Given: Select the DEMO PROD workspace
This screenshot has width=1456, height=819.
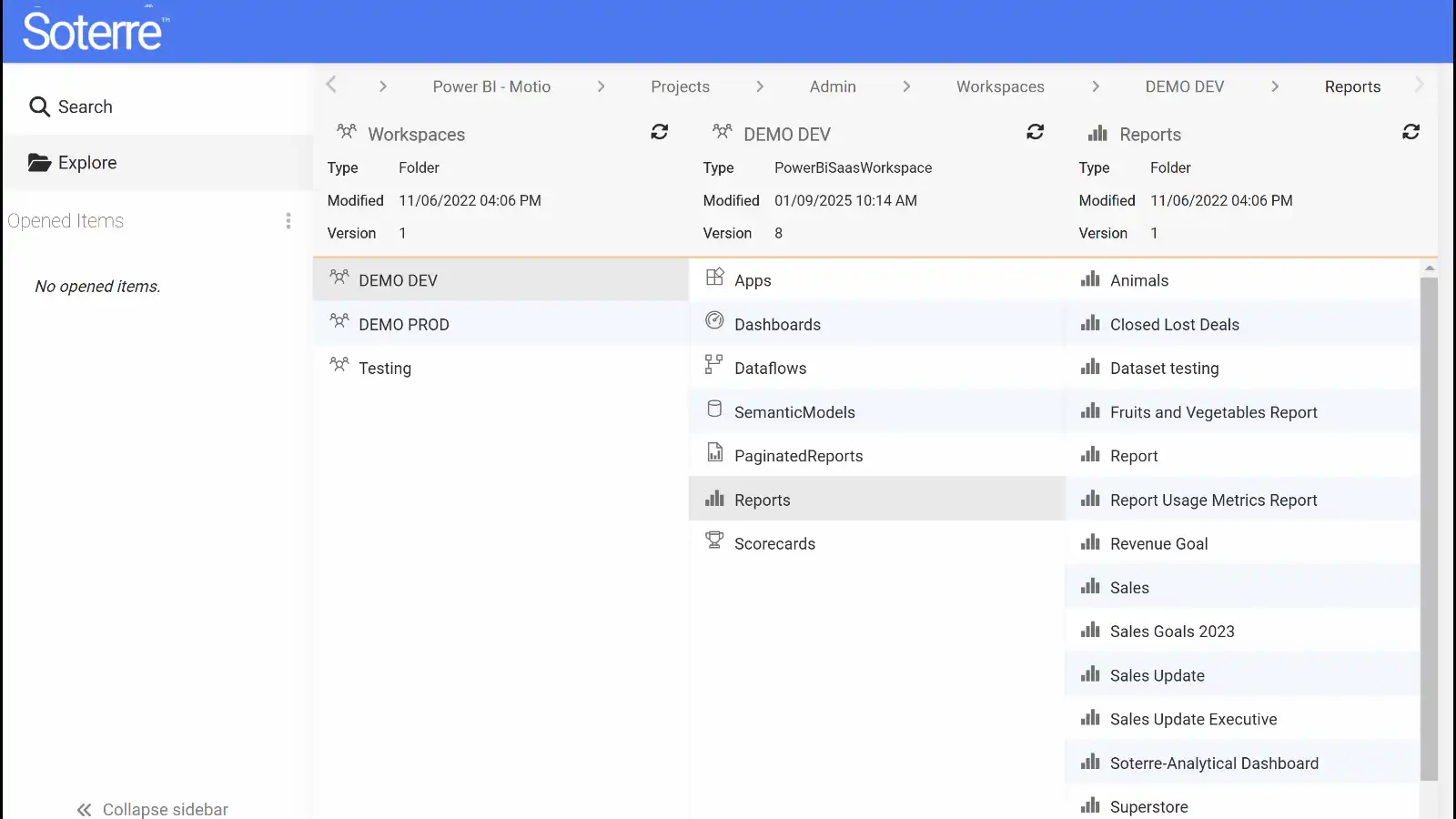Looking at the screenshot, I should coord(404,325).
